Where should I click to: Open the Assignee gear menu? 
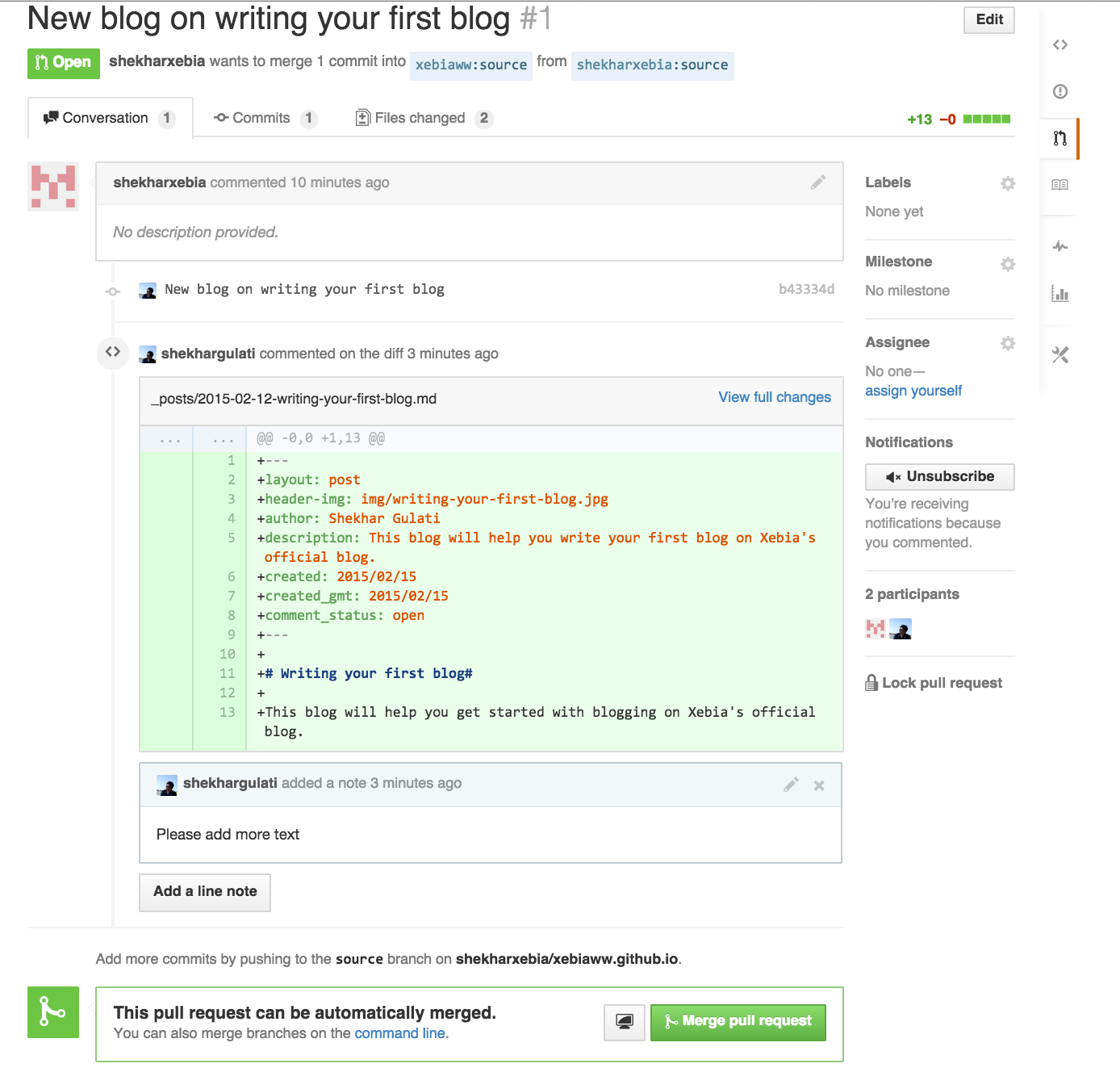[1008, 343]
